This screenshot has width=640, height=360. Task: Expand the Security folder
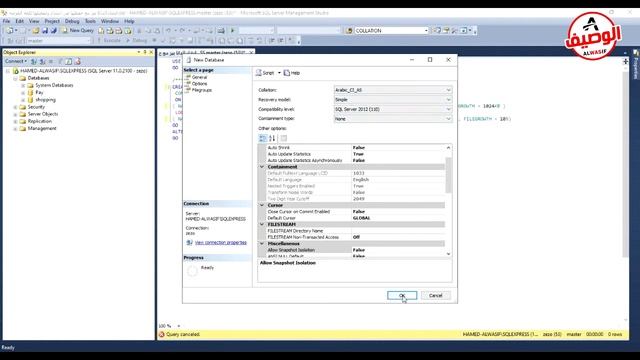(16, 107)
